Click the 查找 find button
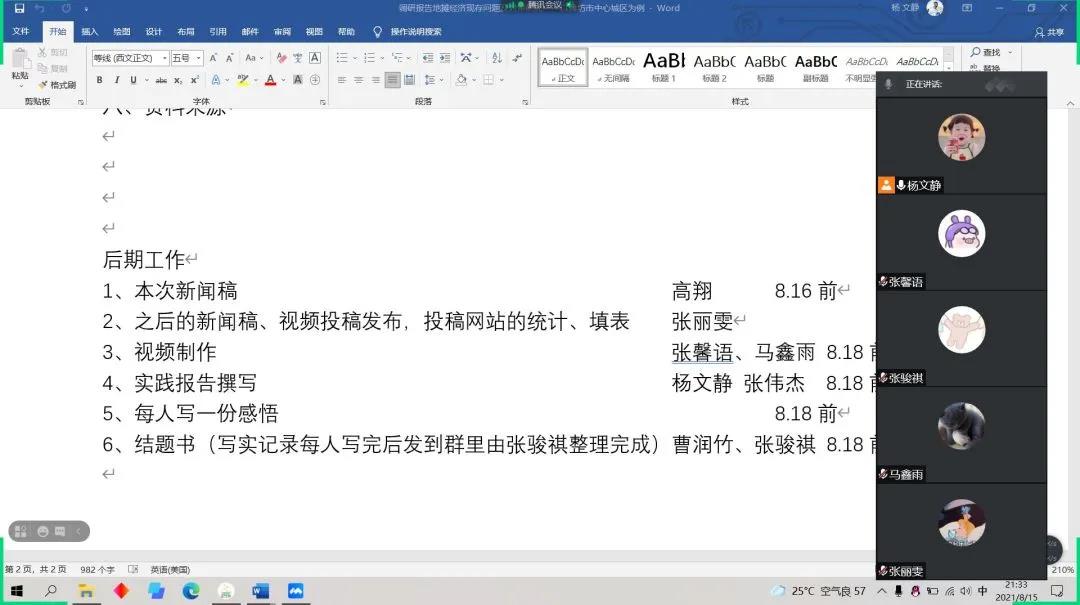The height and width of the screenshot is (605, 1080). tap(990, 52)
